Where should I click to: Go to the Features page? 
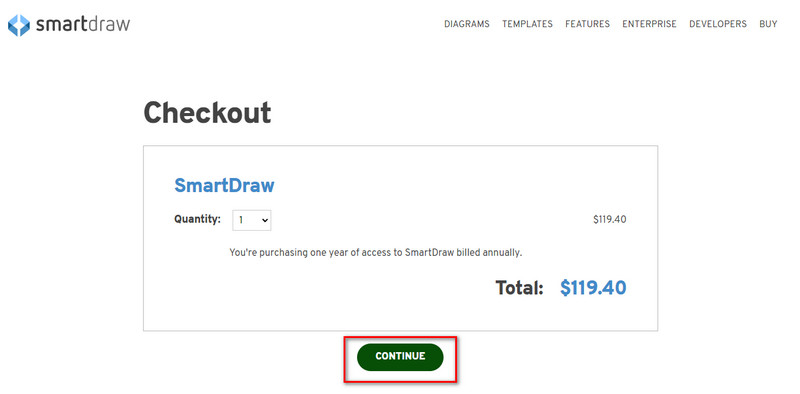[587, 24]
